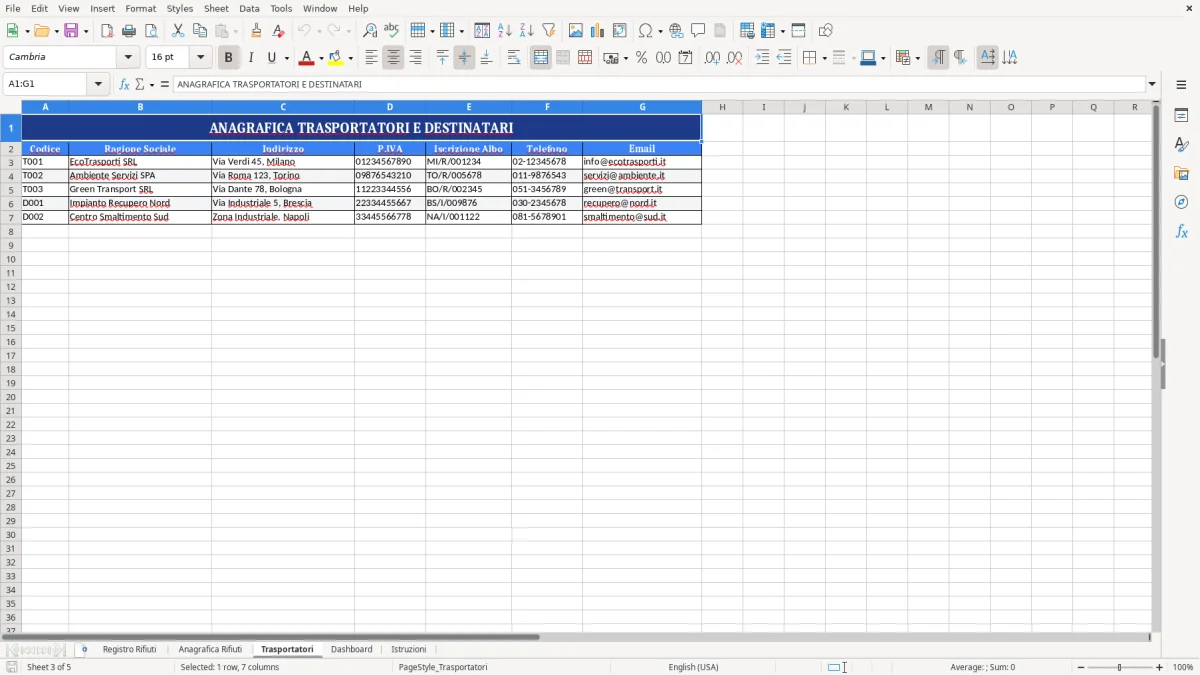Click yellow Background Color swatch
This screenshot has height=675, width=1200.
click(337, 58)
